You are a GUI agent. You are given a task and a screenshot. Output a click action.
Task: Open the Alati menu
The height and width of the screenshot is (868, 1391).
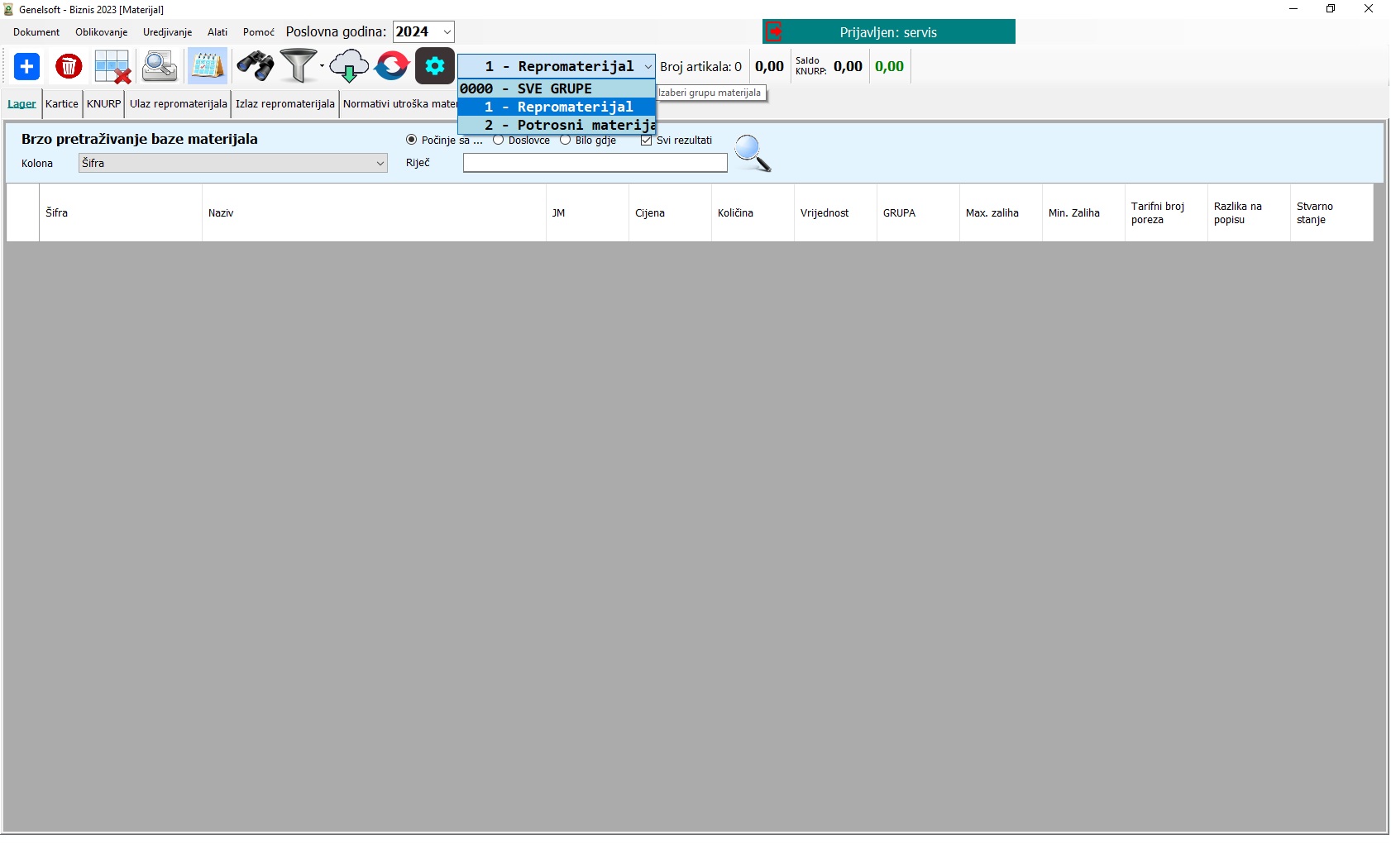pyautogui.click(x=217, y=32)
